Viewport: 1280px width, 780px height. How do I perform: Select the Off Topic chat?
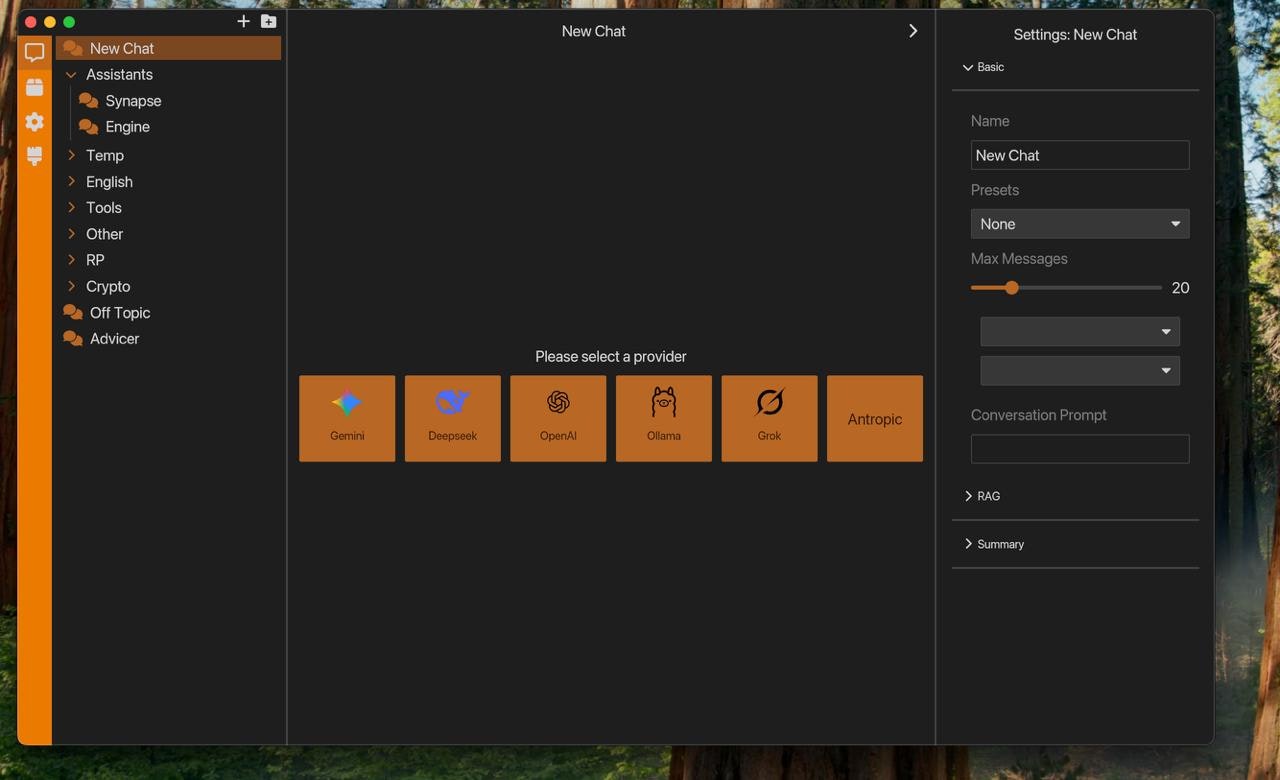118,312
